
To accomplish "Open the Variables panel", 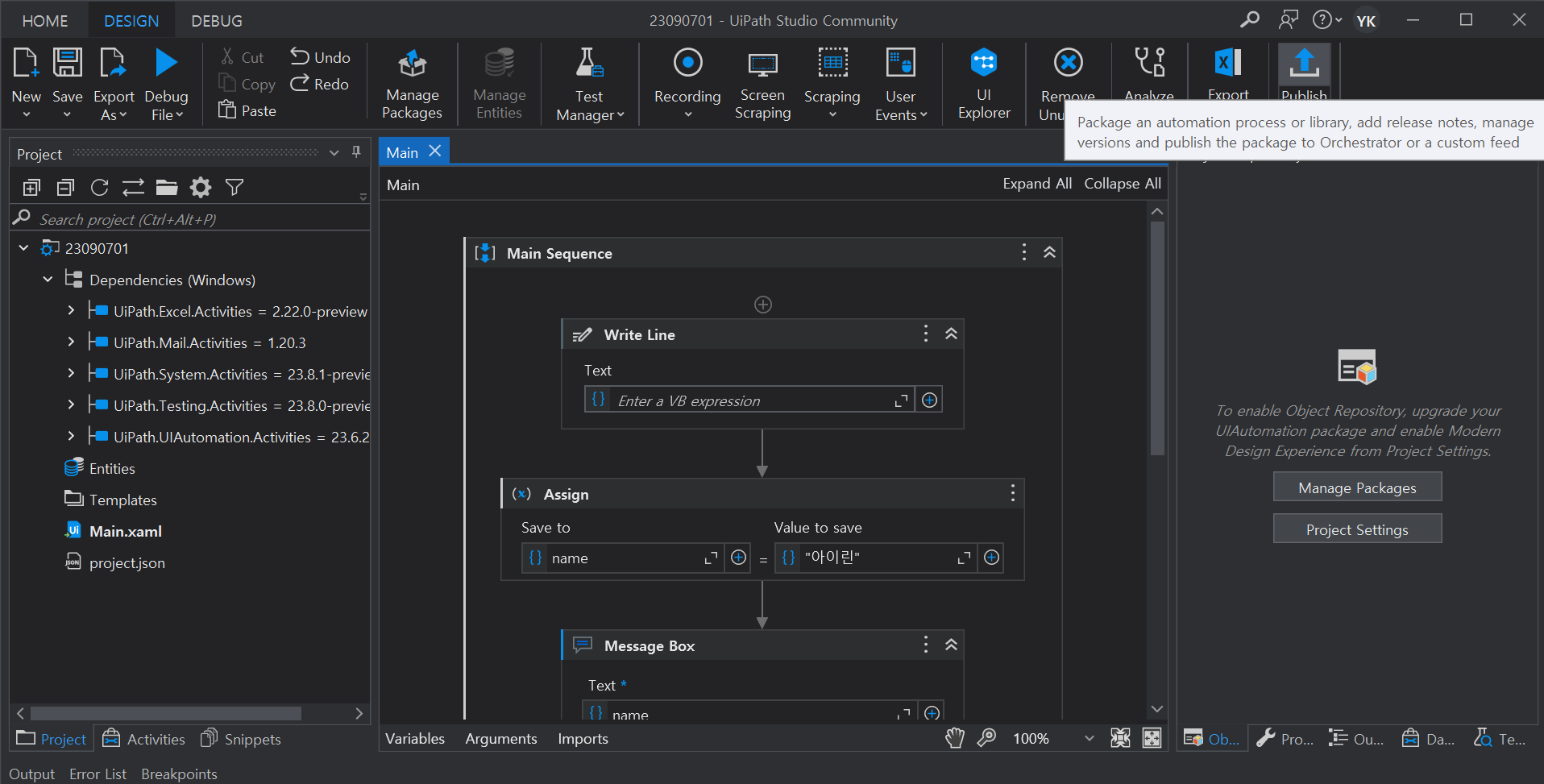I will click(415, 738).
